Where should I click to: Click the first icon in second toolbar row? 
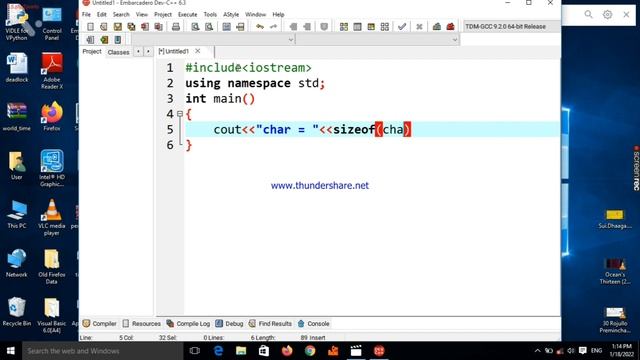pos(90,40)
